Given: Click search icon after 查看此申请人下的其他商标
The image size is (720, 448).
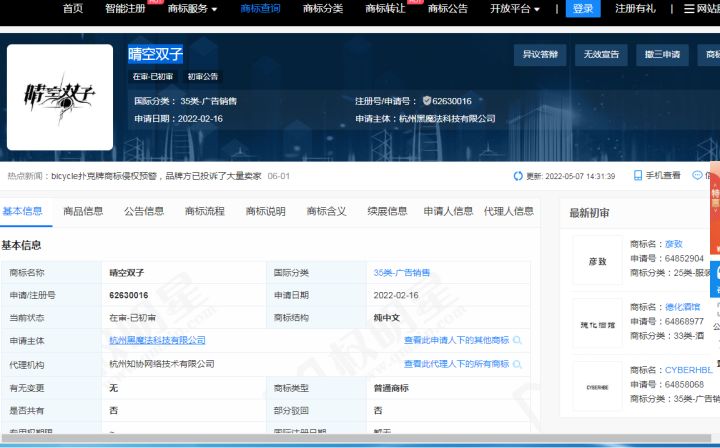Looking at the screenshot, I should click(x=517, y=340).
